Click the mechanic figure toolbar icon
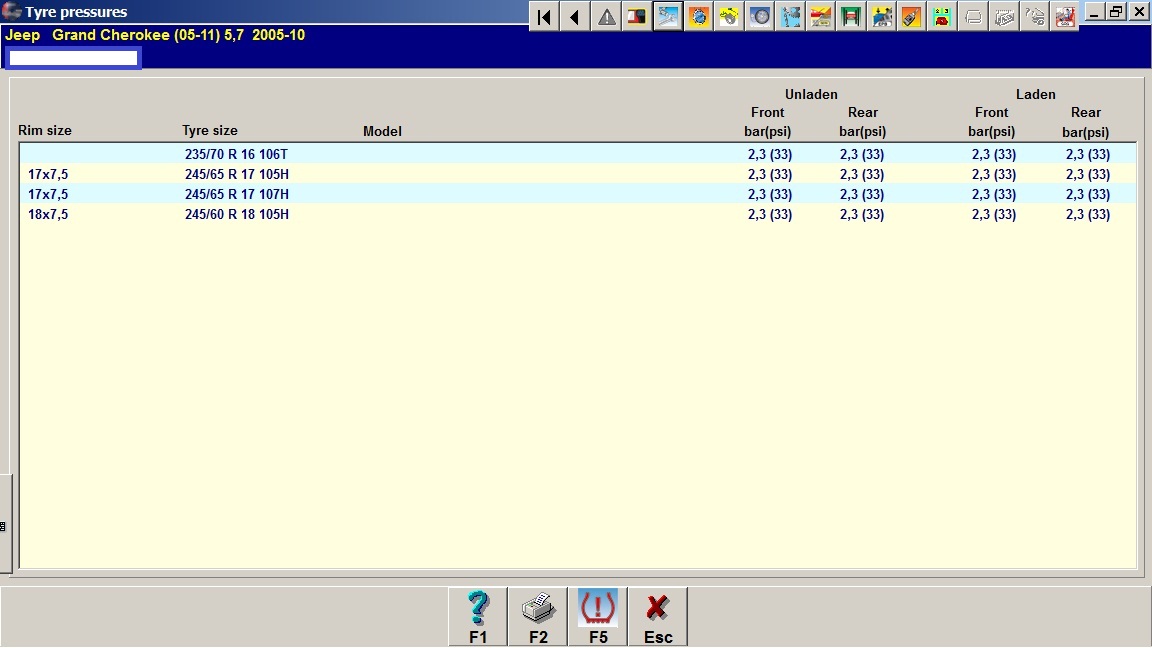The height and width of the screenshot is (648, 1152). point(791,16)
